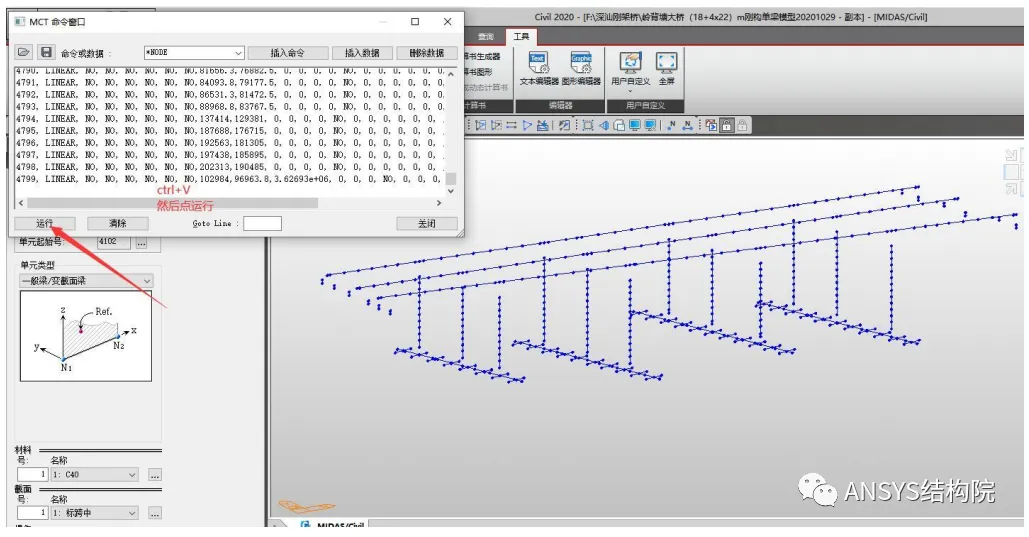1029x537 pixels.
Task: Switch to 全屏 full screen view
Action: (666, 69)
